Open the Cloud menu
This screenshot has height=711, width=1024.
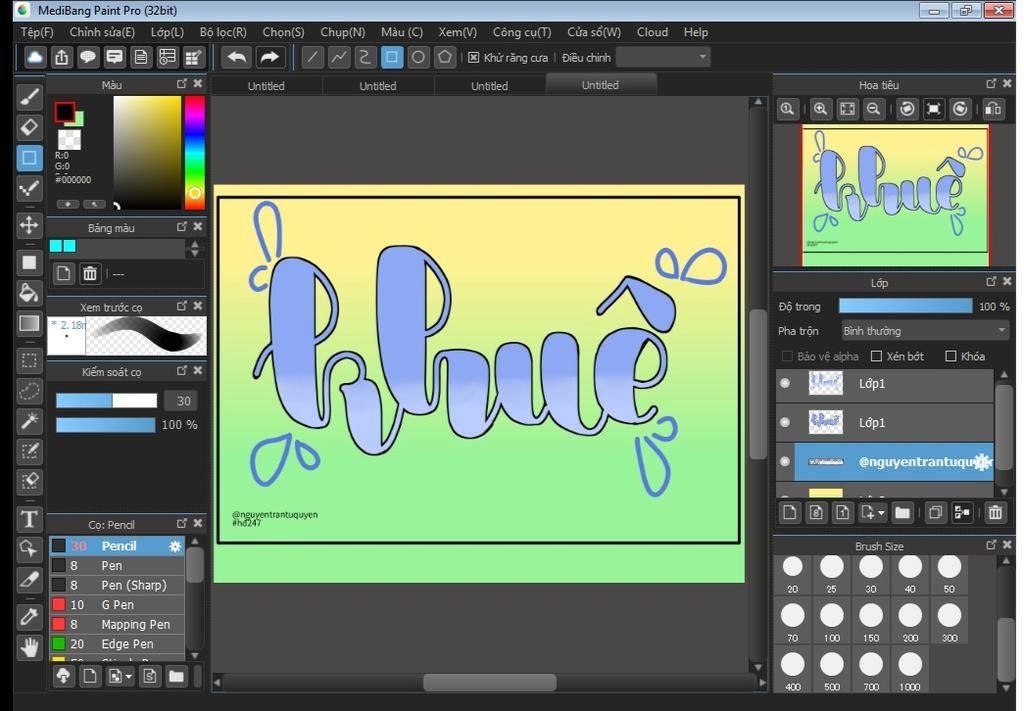tap(652, 32)
